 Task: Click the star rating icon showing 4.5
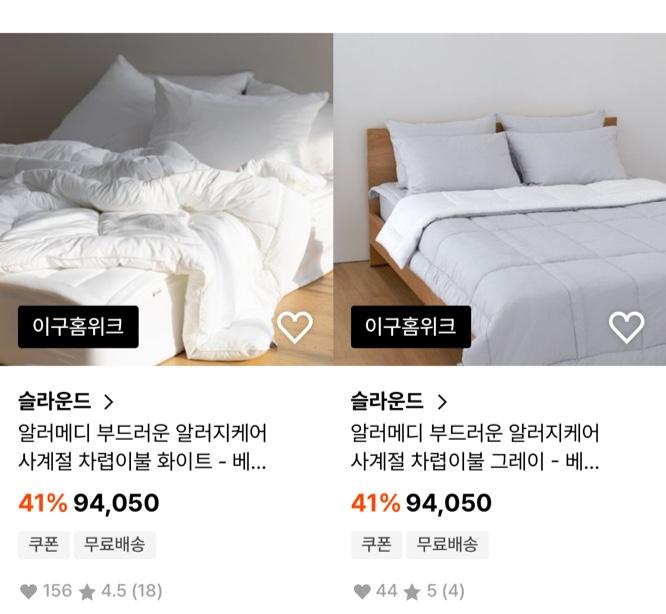(87, 591)
